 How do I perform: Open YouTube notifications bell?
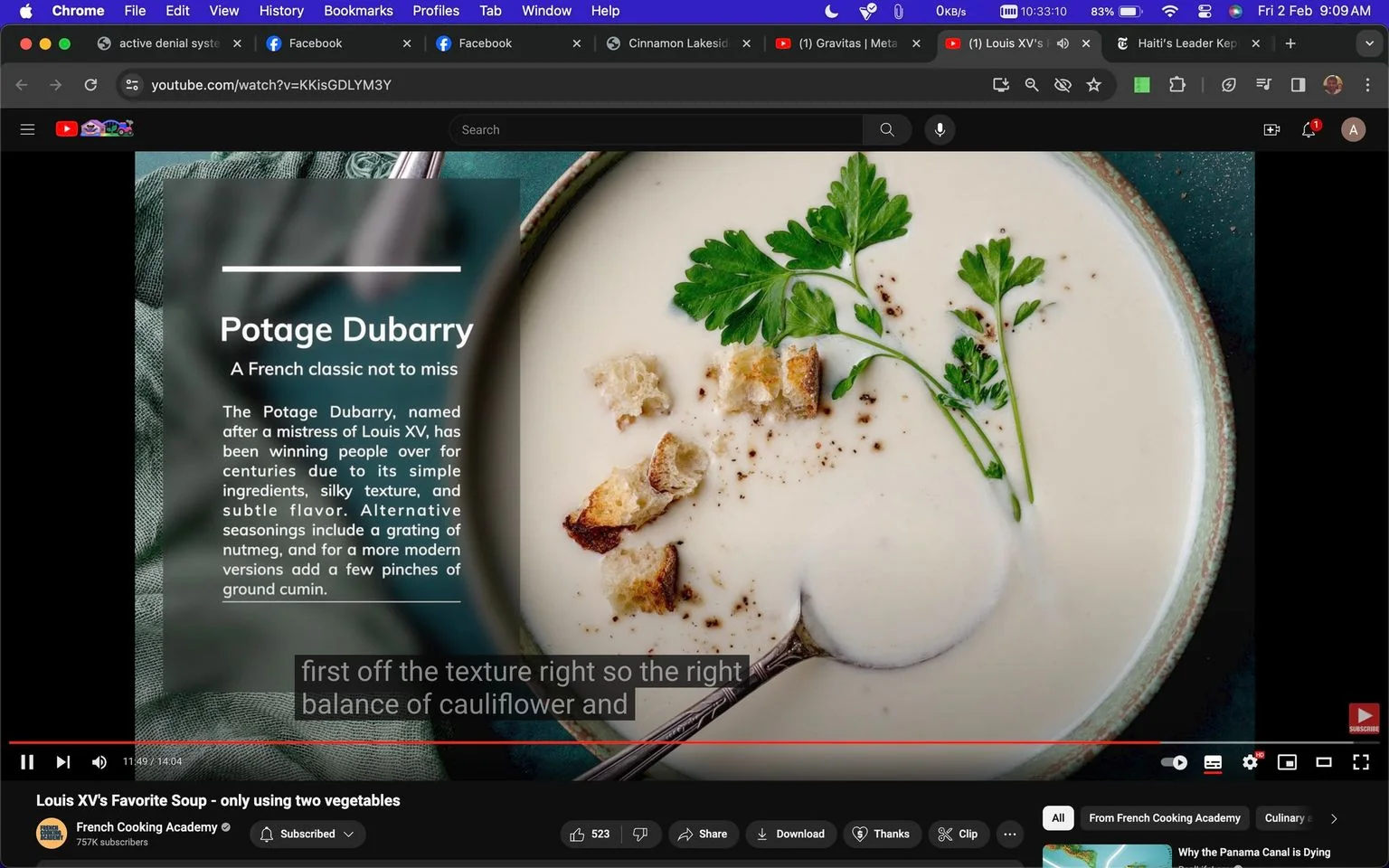(x=1309, y=129)
